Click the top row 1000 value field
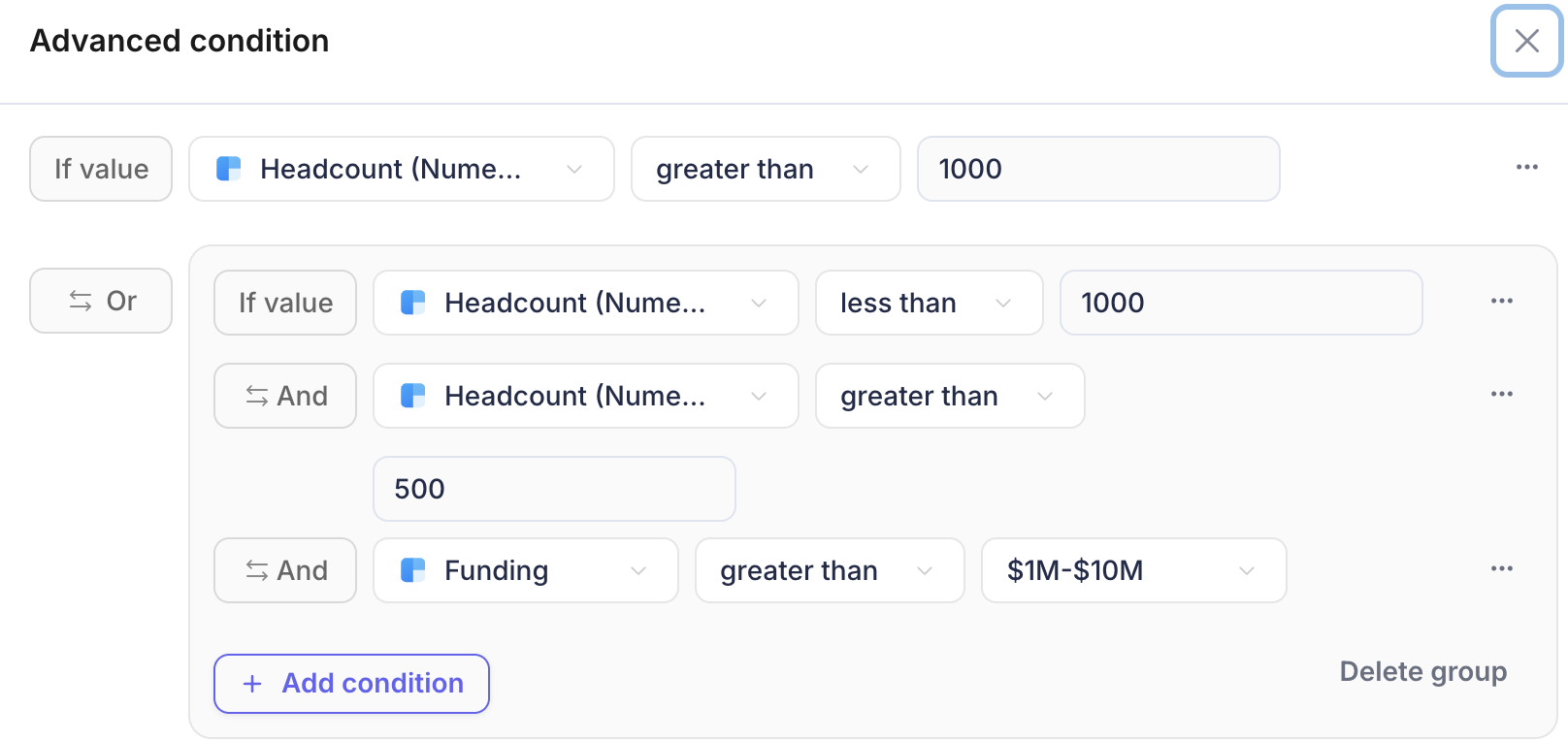 (1098, 169)
